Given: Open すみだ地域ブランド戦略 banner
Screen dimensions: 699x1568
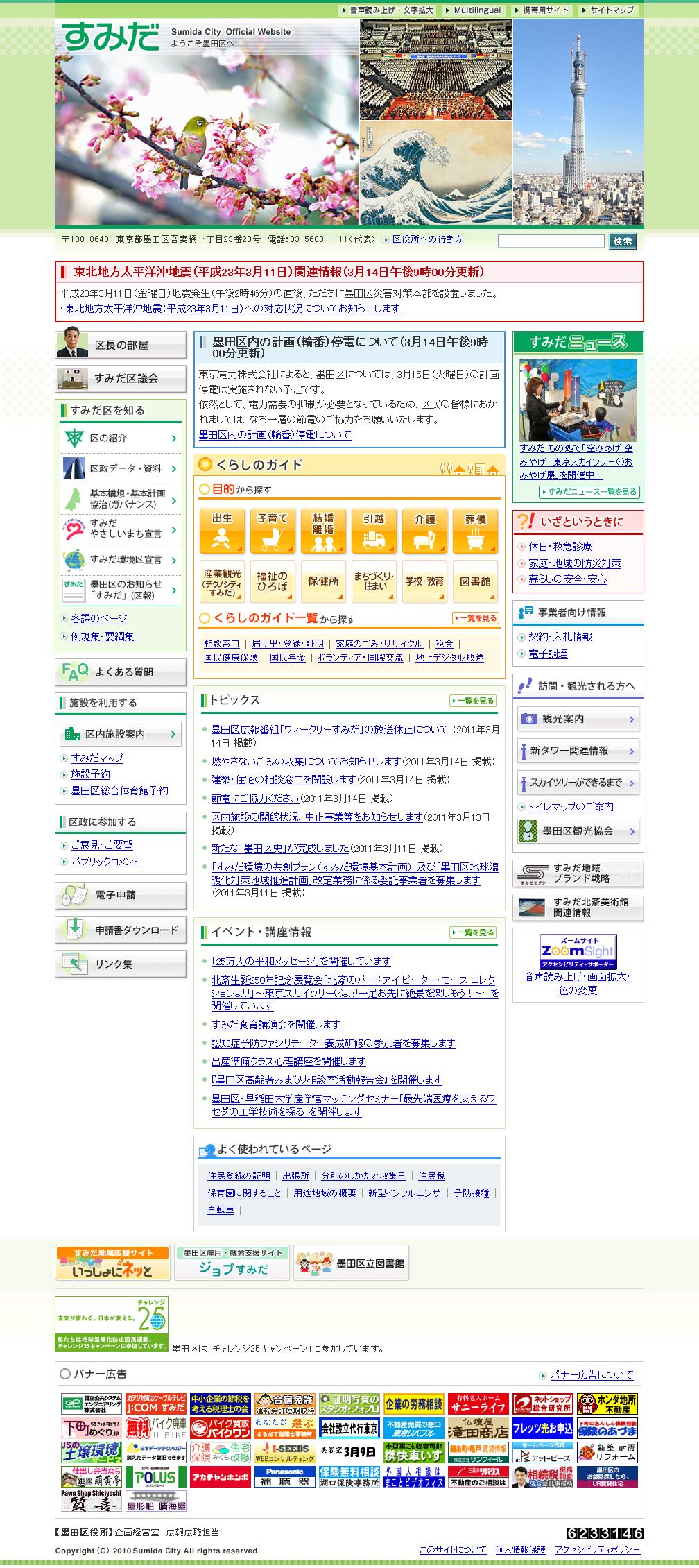Looking at the screenshot, I should pos(578,874).
